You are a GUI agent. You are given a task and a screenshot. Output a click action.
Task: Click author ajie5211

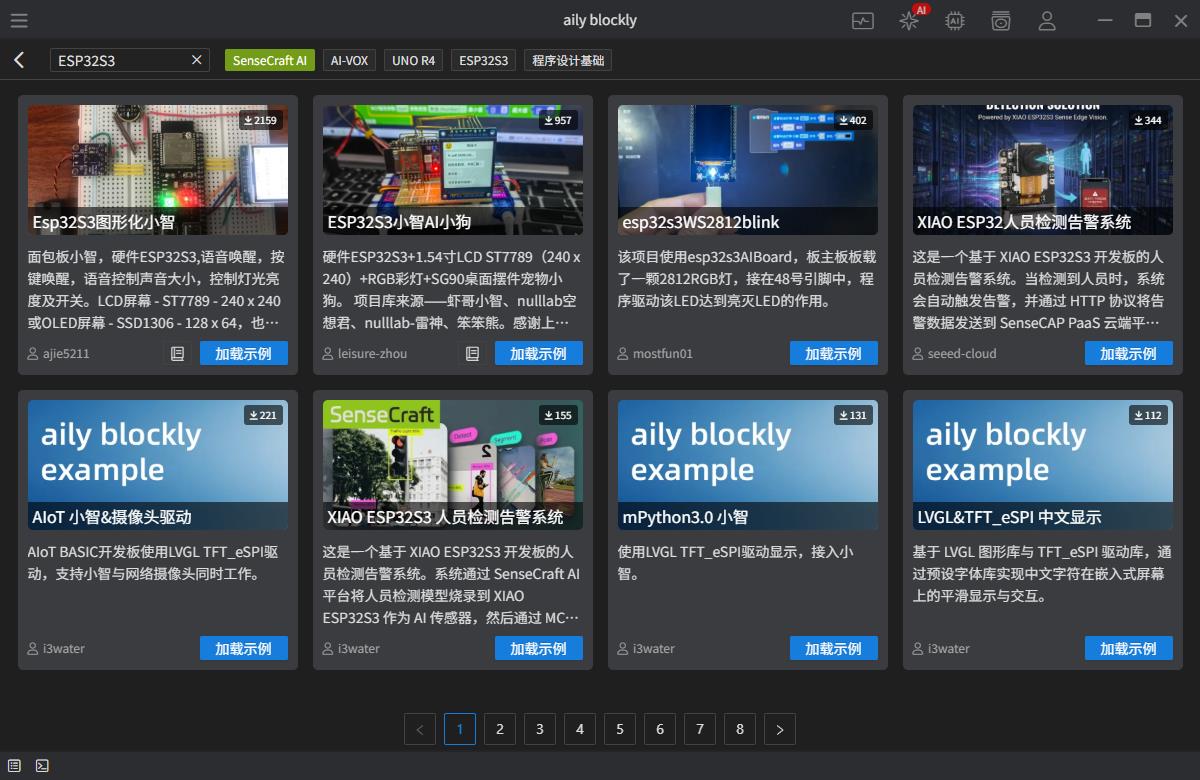pyautogui.click(x=59, y=353)
